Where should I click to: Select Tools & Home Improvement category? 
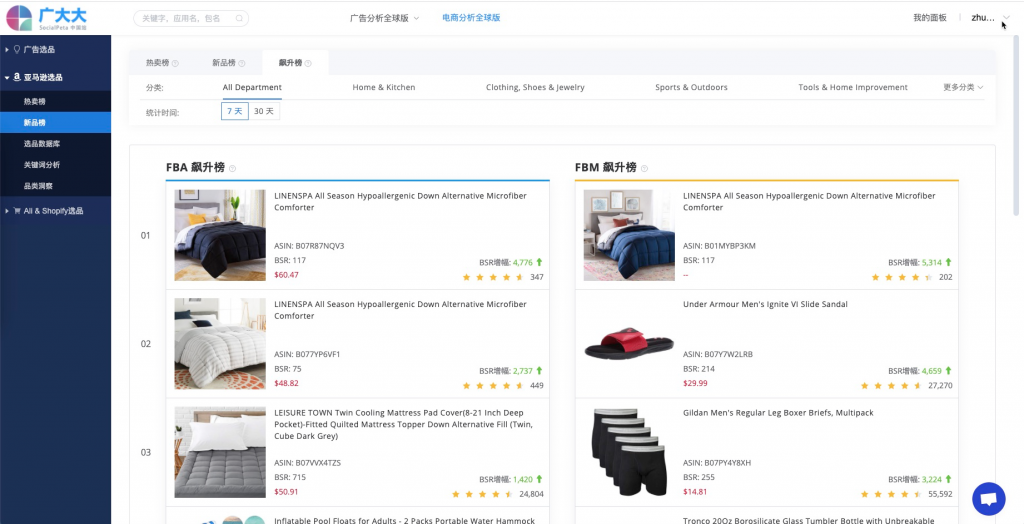click(x=853, y=87)
